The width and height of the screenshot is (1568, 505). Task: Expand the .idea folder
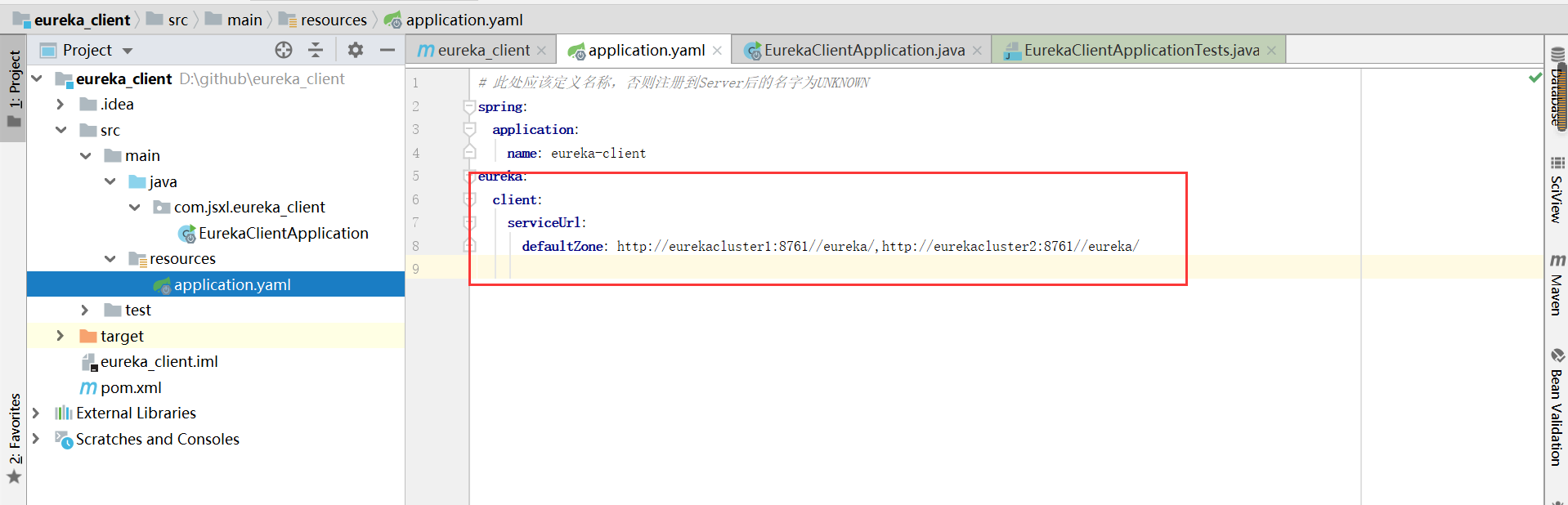click(x=60, y=104)
